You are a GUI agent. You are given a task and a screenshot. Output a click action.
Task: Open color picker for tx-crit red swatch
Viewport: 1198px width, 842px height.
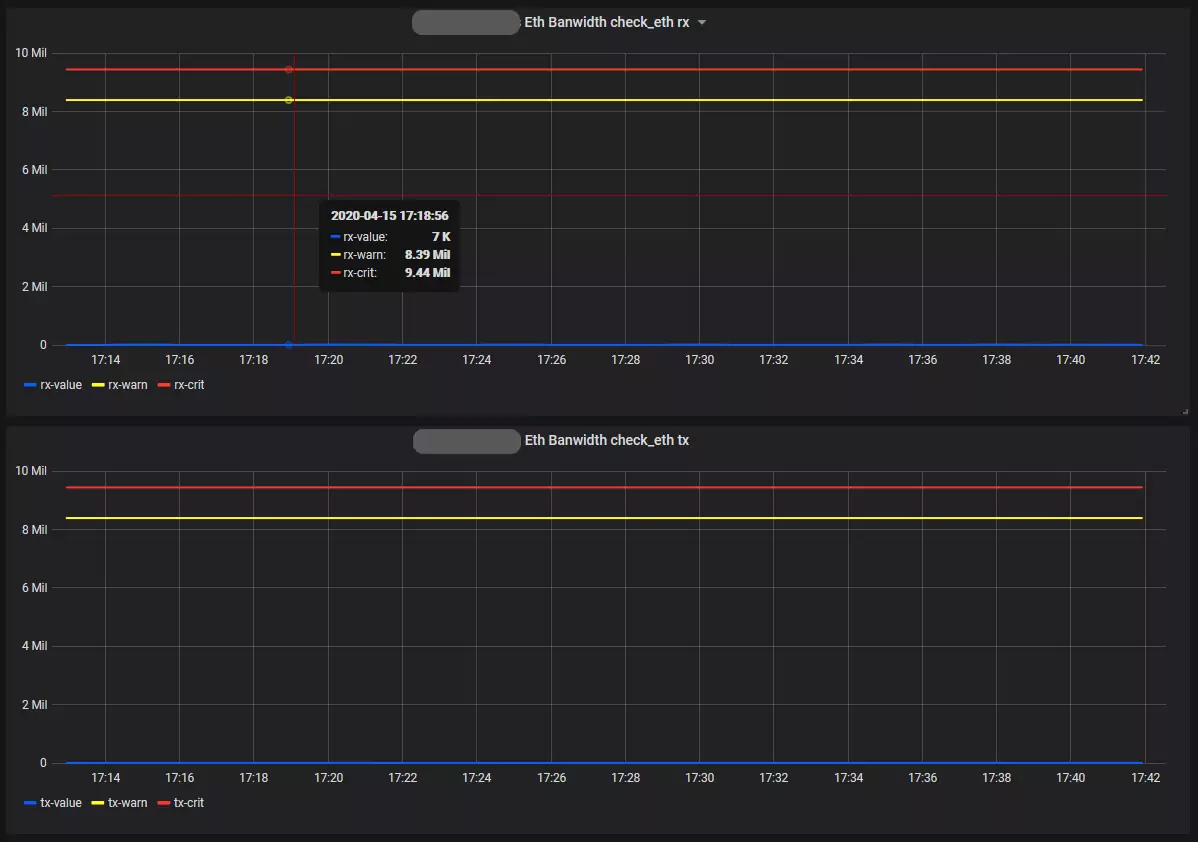coord(164,803)
